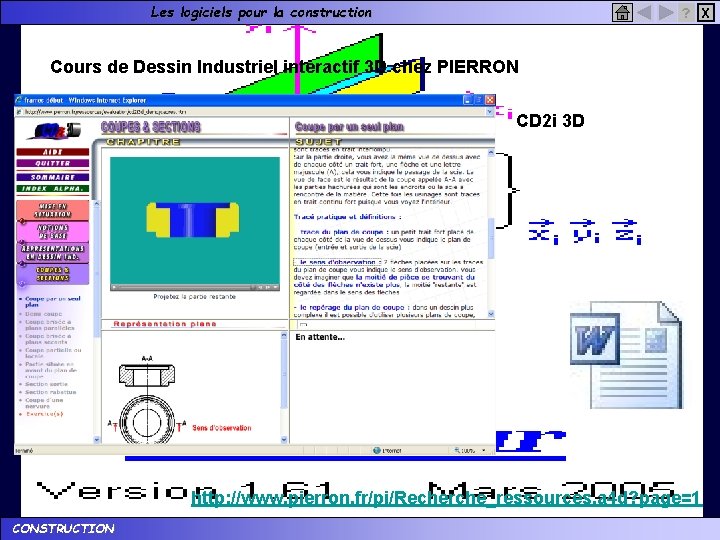Image resolution: width=720 pixels, height=540 pixels.
Task: Click the SUJET text scrollbar thumb
Action: point(491,238)
